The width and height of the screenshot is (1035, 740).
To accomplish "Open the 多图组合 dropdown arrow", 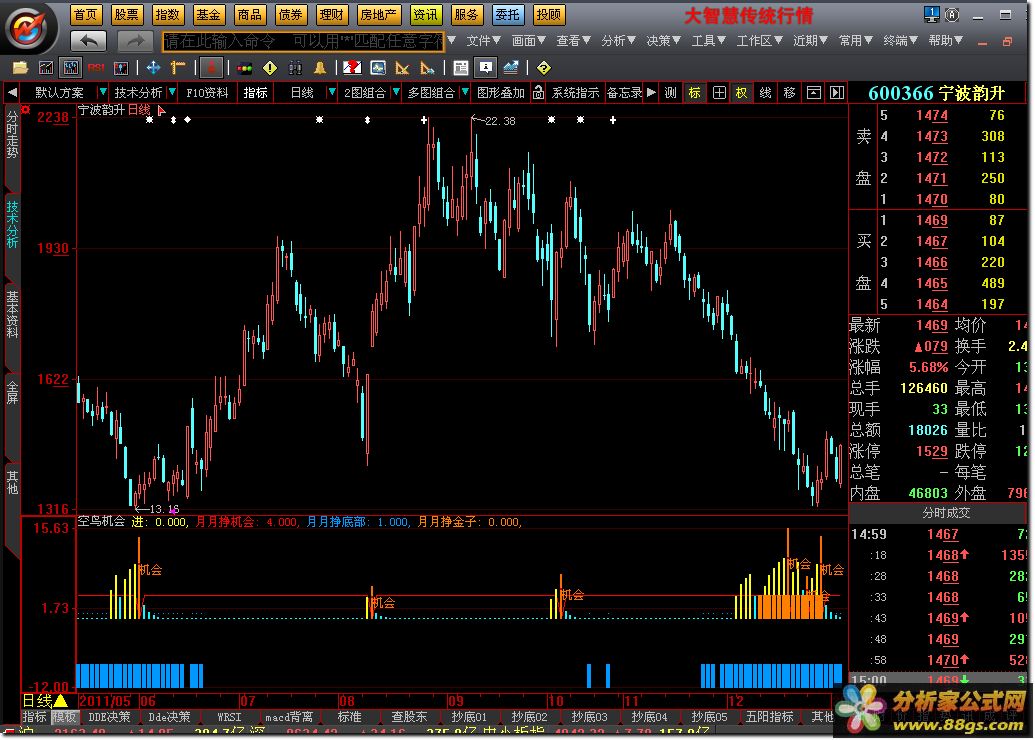I will [465, 92].
